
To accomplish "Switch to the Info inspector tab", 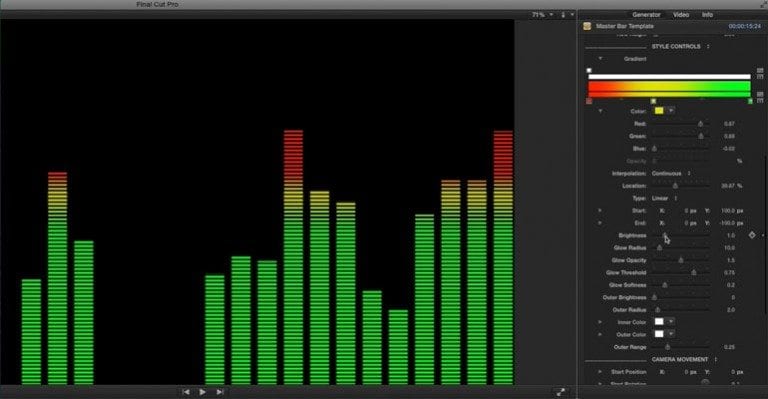I will click(x=707, y=15).
